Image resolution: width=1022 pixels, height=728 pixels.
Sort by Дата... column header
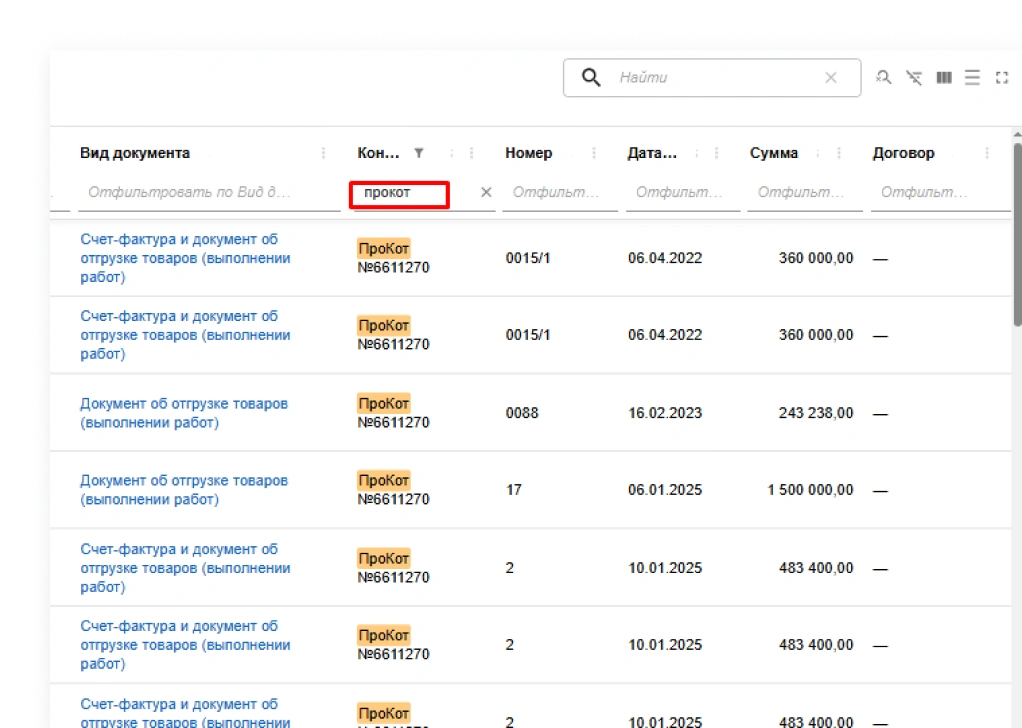click(652, 153)
